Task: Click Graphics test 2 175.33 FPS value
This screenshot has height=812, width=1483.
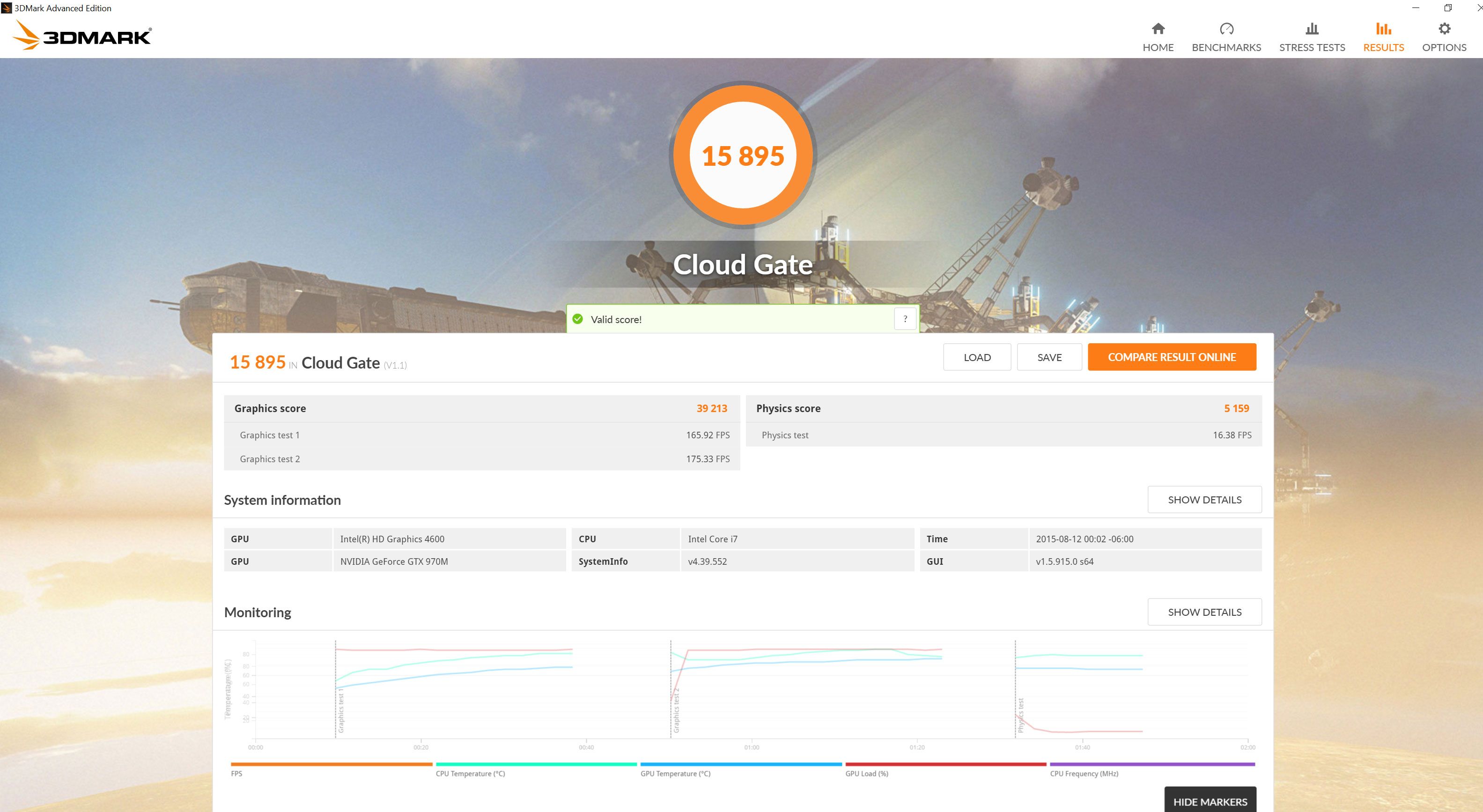Action: pos(708,459)
